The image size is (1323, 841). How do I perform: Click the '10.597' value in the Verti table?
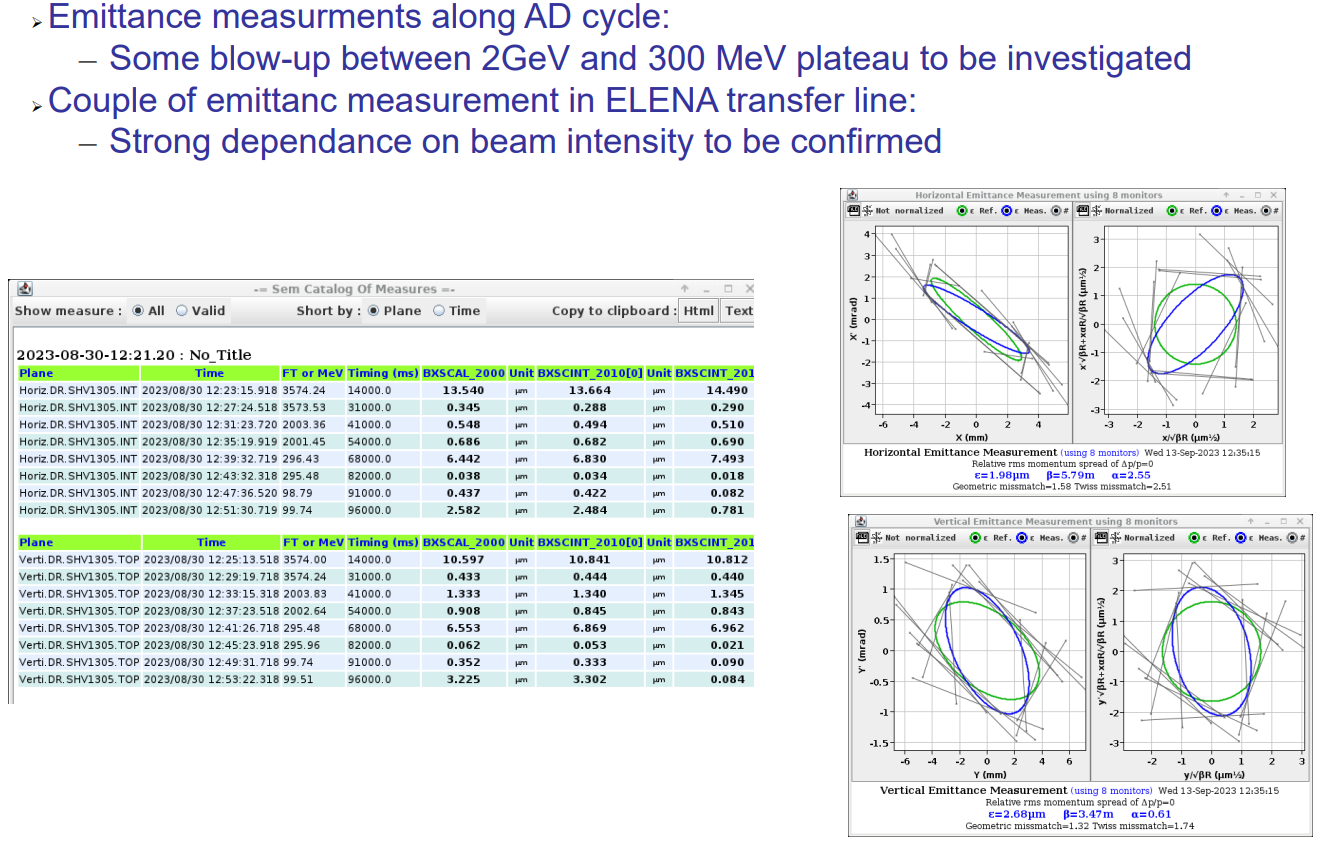coord(463,560)
